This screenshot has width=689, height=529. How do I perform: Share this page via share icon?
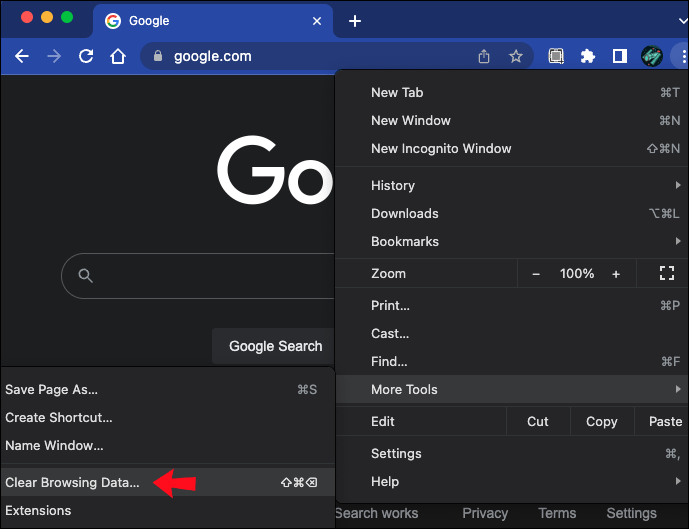484,56
